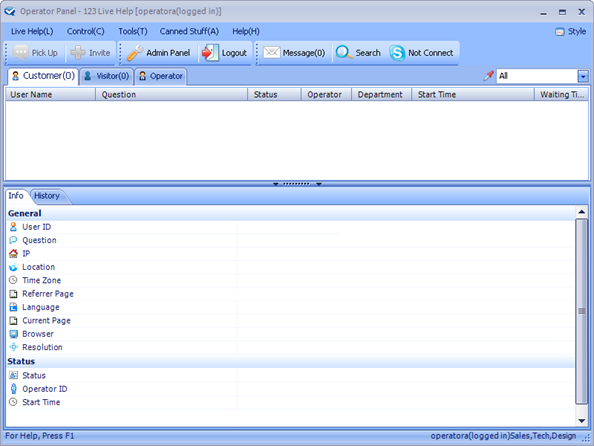
Task: Click the Logout door icon
Action: [210, 53]
